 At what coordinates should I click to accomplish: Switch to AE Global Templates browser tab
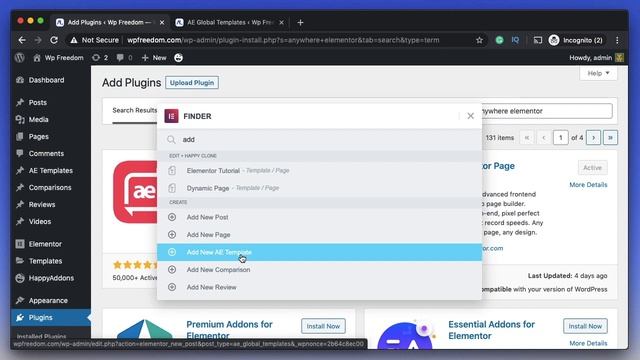pos(230,22)
